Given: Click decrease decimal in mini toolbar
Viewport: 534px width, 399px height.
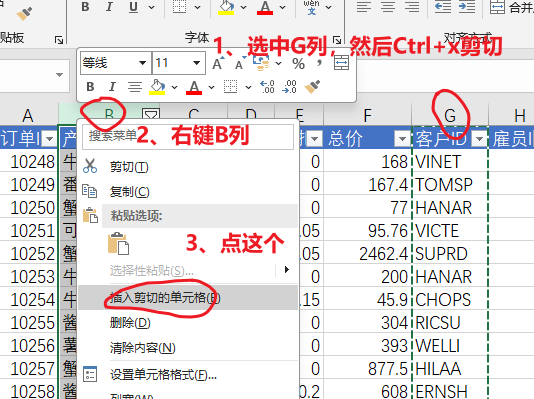Looking at the screenshot, I should pos(289,87).
